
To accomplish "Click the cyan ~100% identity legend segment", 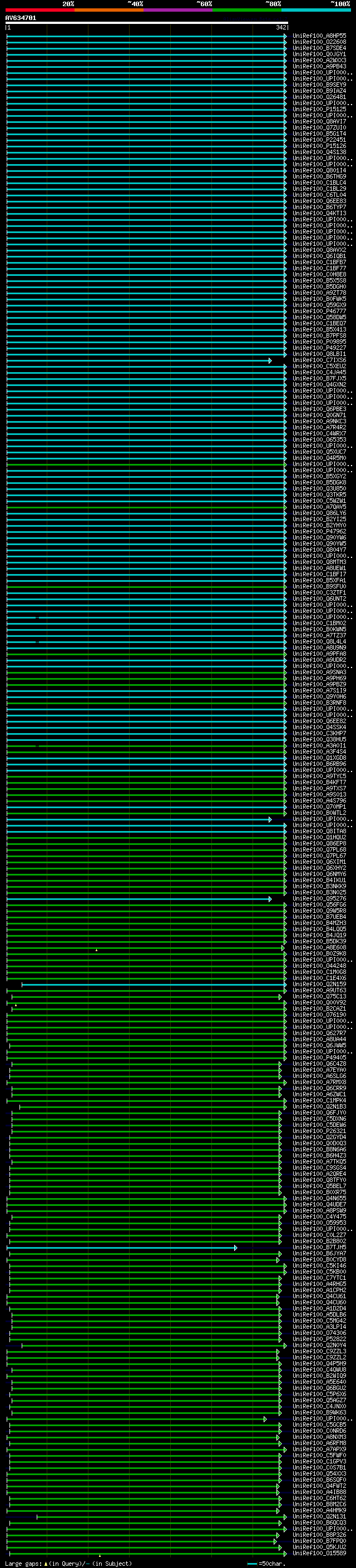I will [316, 10].
